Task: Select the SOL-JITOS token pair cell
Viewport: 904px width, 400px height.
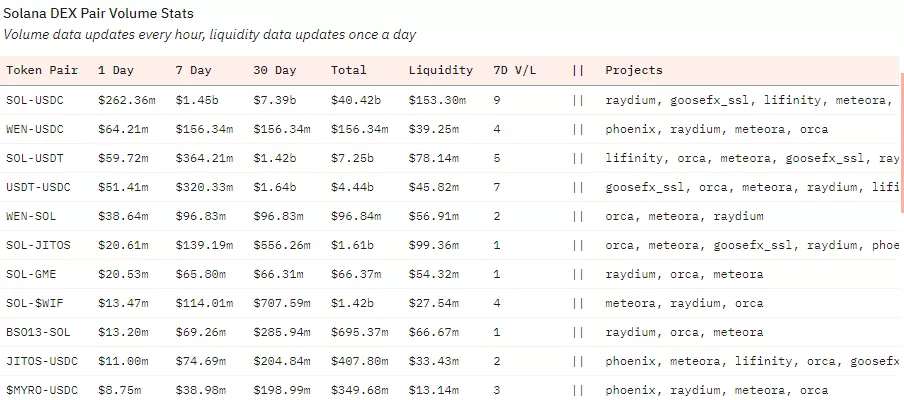Action: [39, 245]
